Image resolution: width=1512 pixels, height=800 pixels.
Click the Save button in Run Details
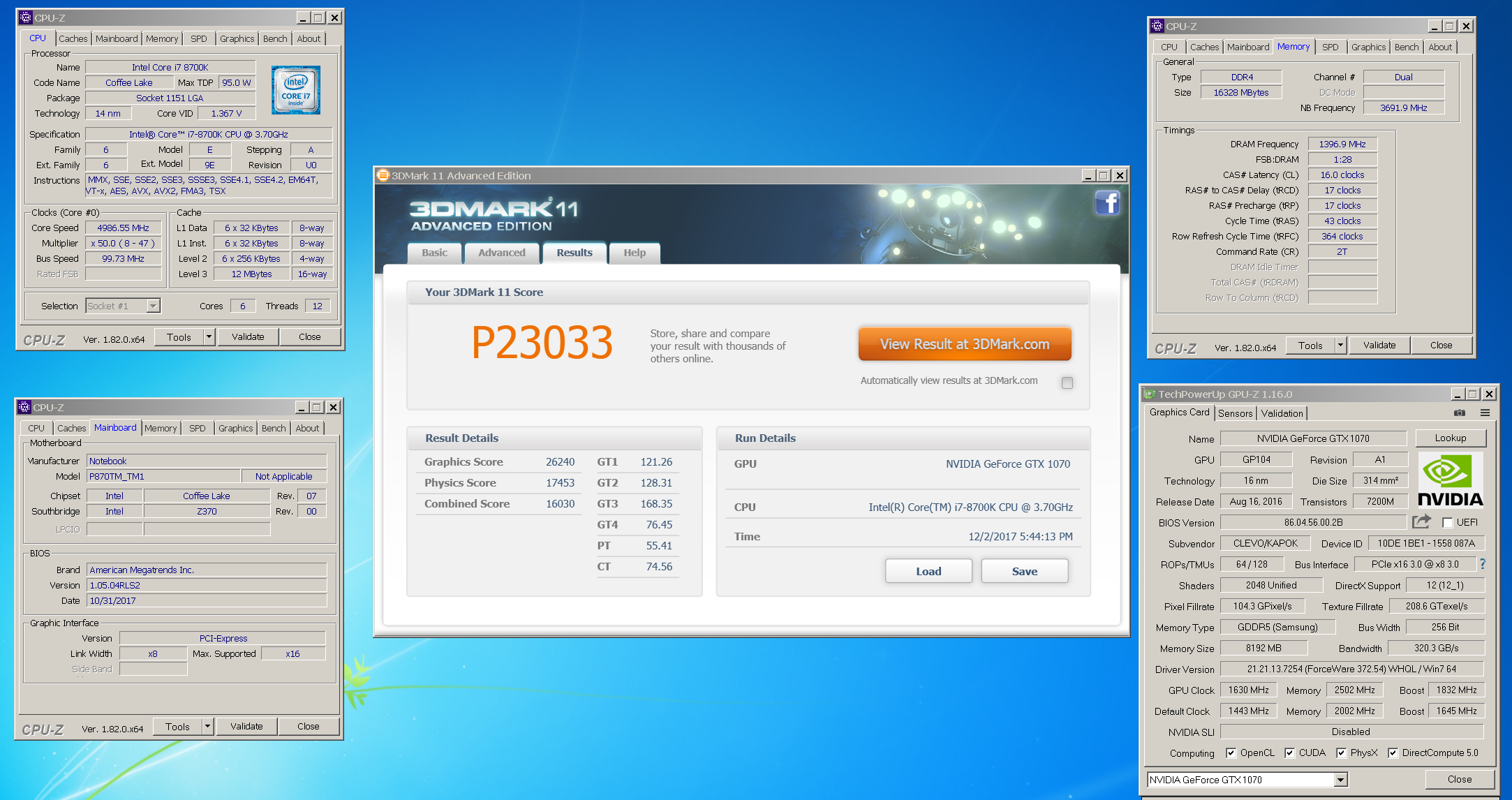(1025, 571)
